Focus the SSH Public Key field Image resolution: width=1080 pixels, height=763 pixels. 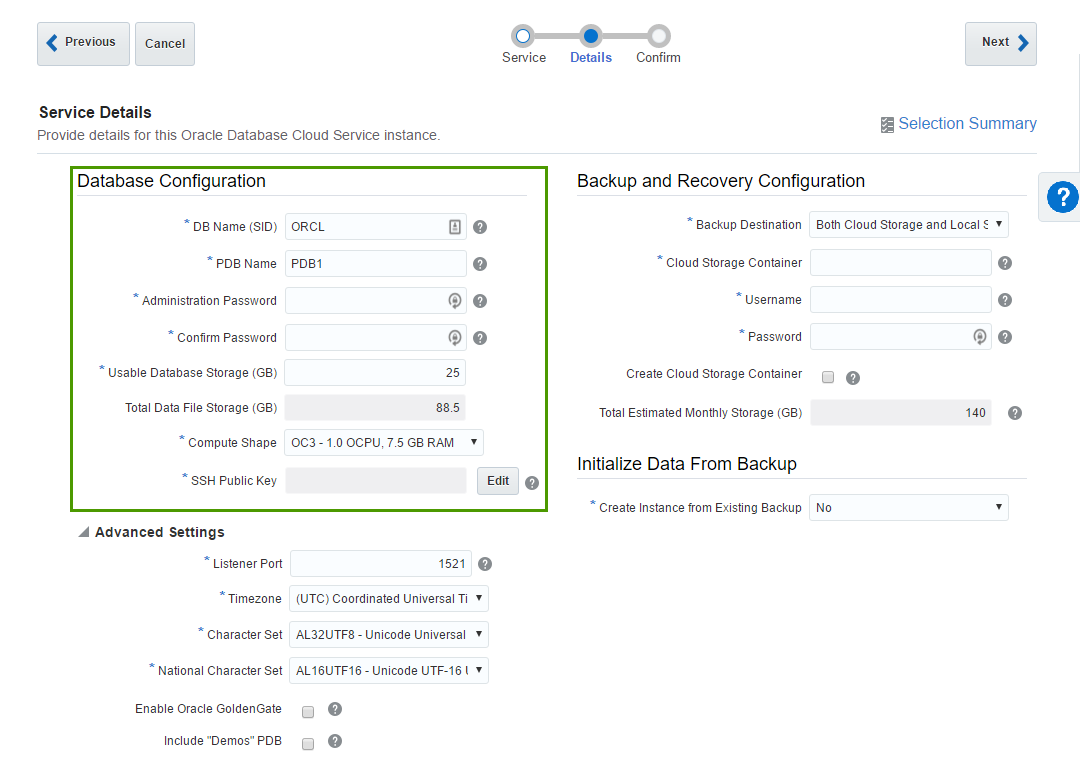(375, 481)
